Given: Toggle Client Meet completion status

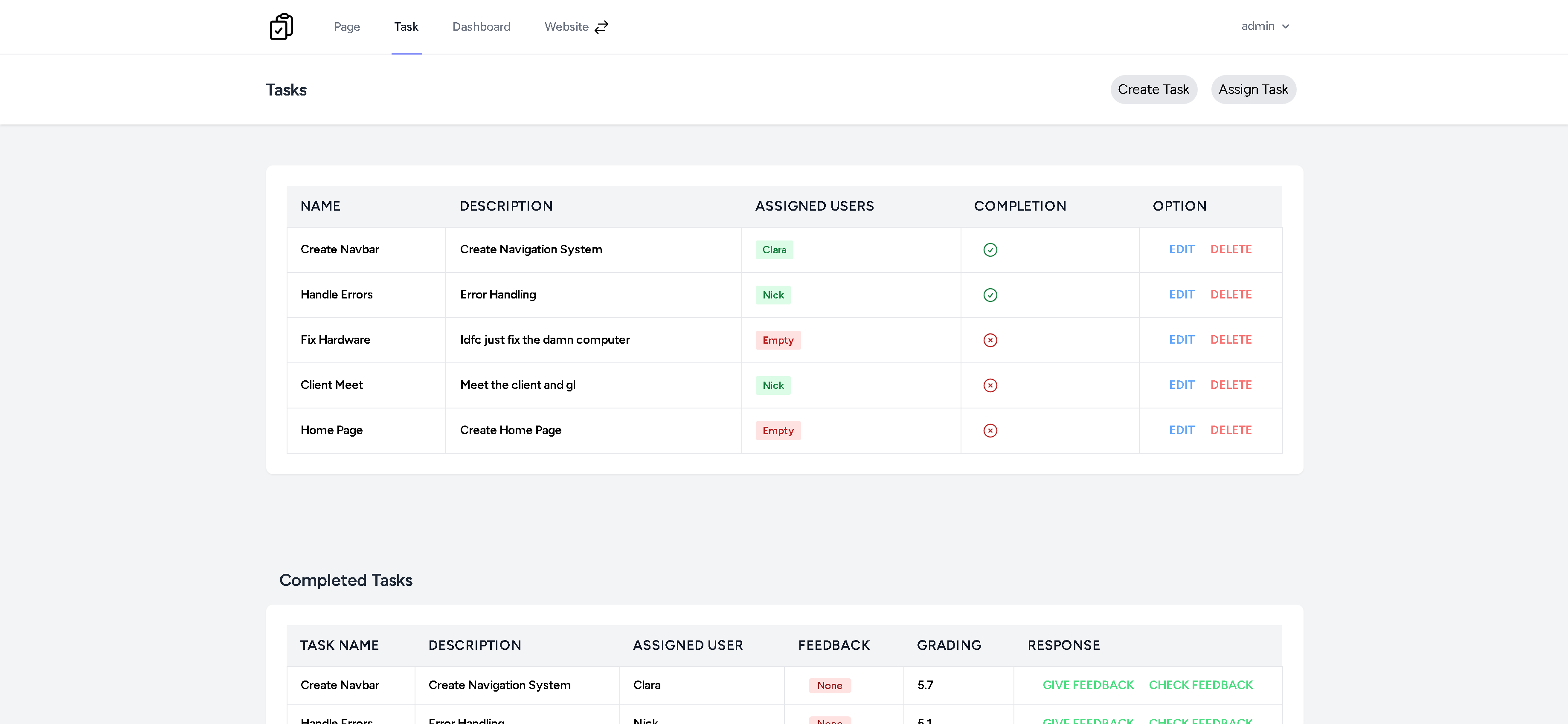Looking at the screenshot, I should [990, 385].
